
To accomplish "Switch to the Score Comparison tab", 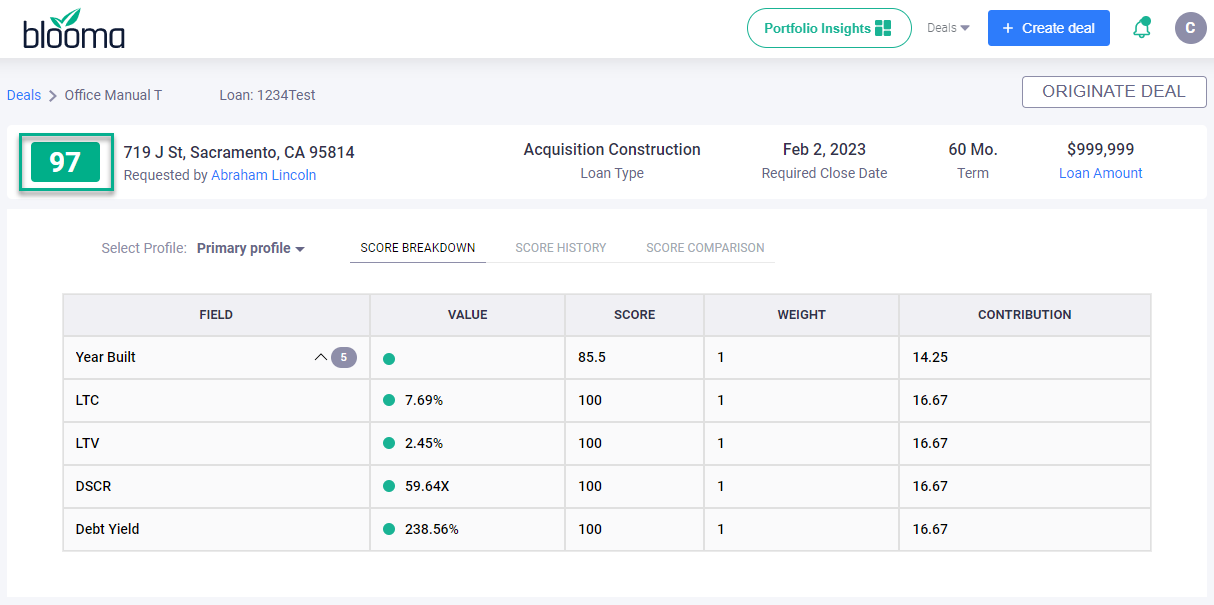I will [x=705, y=248].
